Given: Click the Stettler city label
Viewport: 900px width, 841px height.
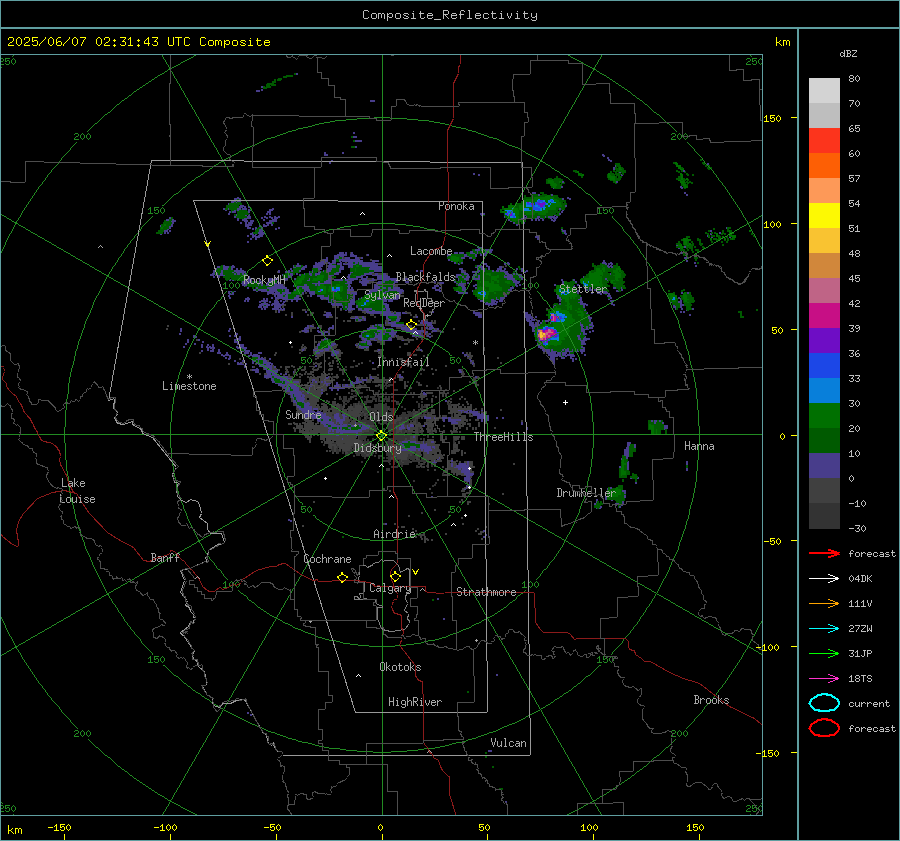Looking at the screenshot, I should tap(583, 289).
